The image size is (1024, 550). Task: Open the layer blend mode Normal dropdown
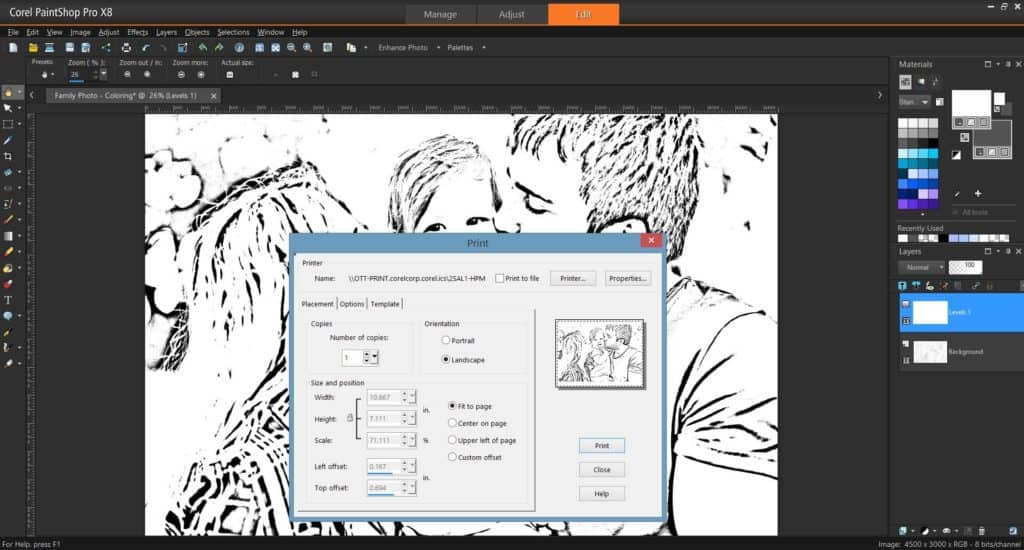coord(918,267)
